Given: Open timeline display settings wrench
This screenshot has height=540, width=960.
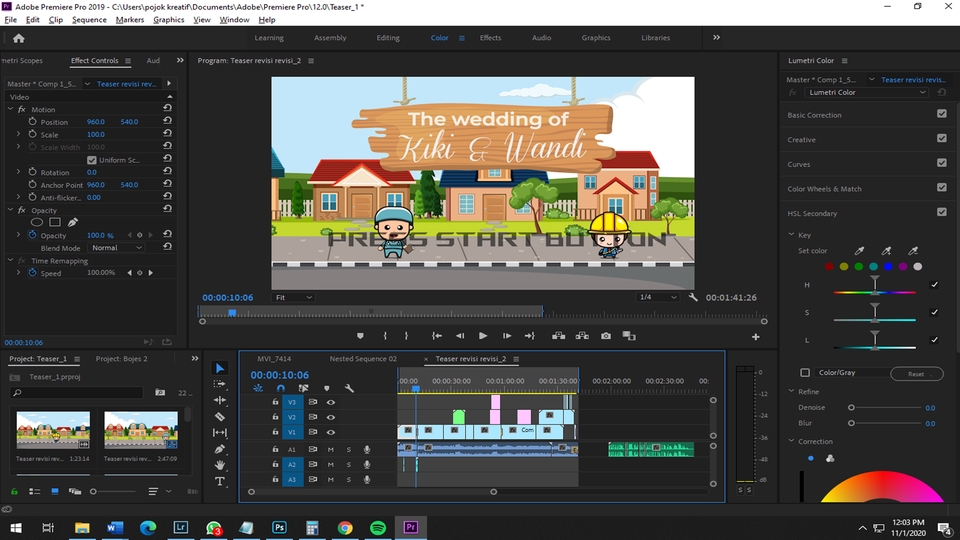Looking at the screenshot, I should click(349, 388).
